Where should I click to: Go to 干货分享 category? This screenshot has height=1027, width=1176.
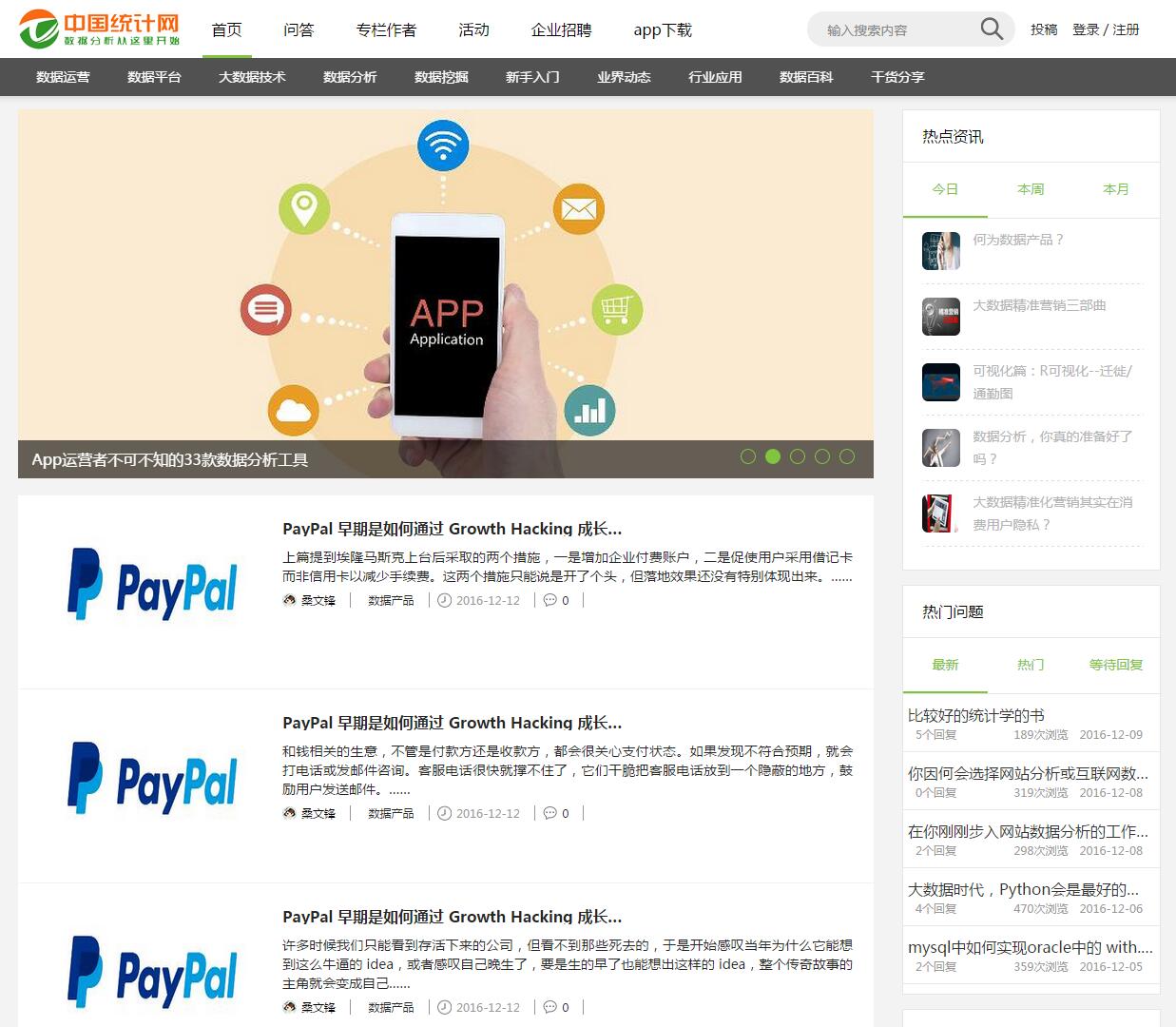pyautogui.click(x=897, y=77)
